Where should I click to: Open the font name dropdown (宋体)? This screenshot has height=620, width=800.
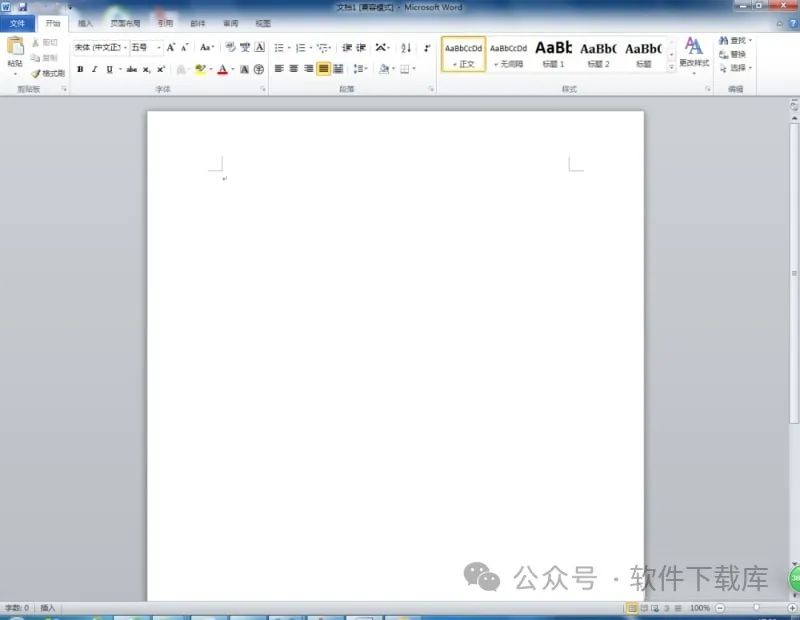[126, 47]
